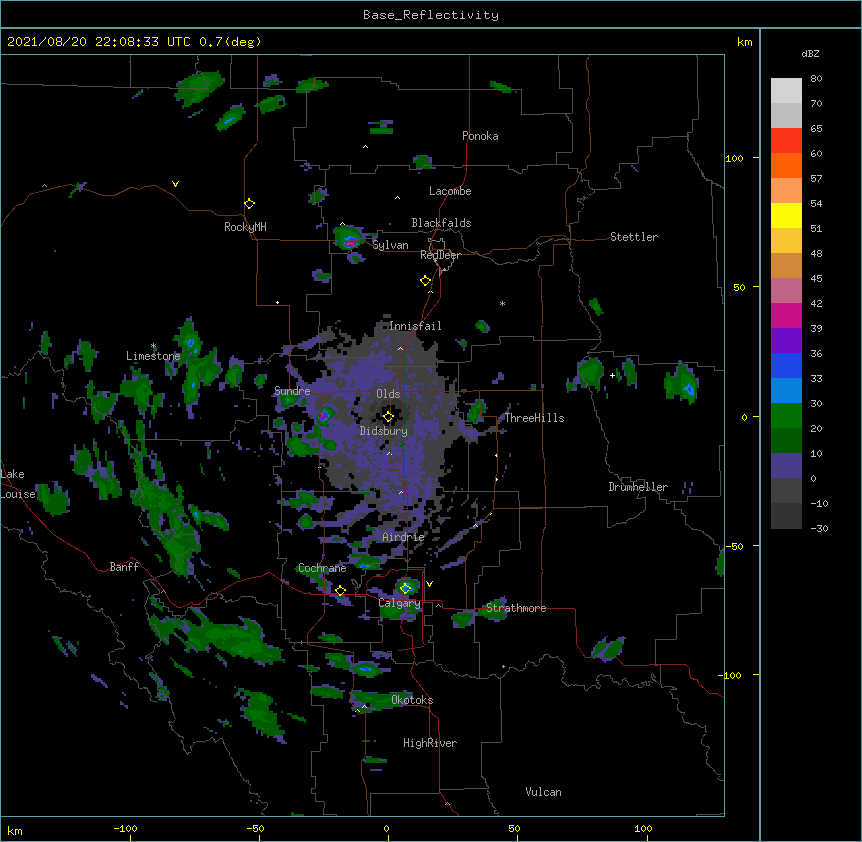Click the -10 value in dBZ legend
The height and width of the screenshot is (842, 862).
[x=819, y=503]
